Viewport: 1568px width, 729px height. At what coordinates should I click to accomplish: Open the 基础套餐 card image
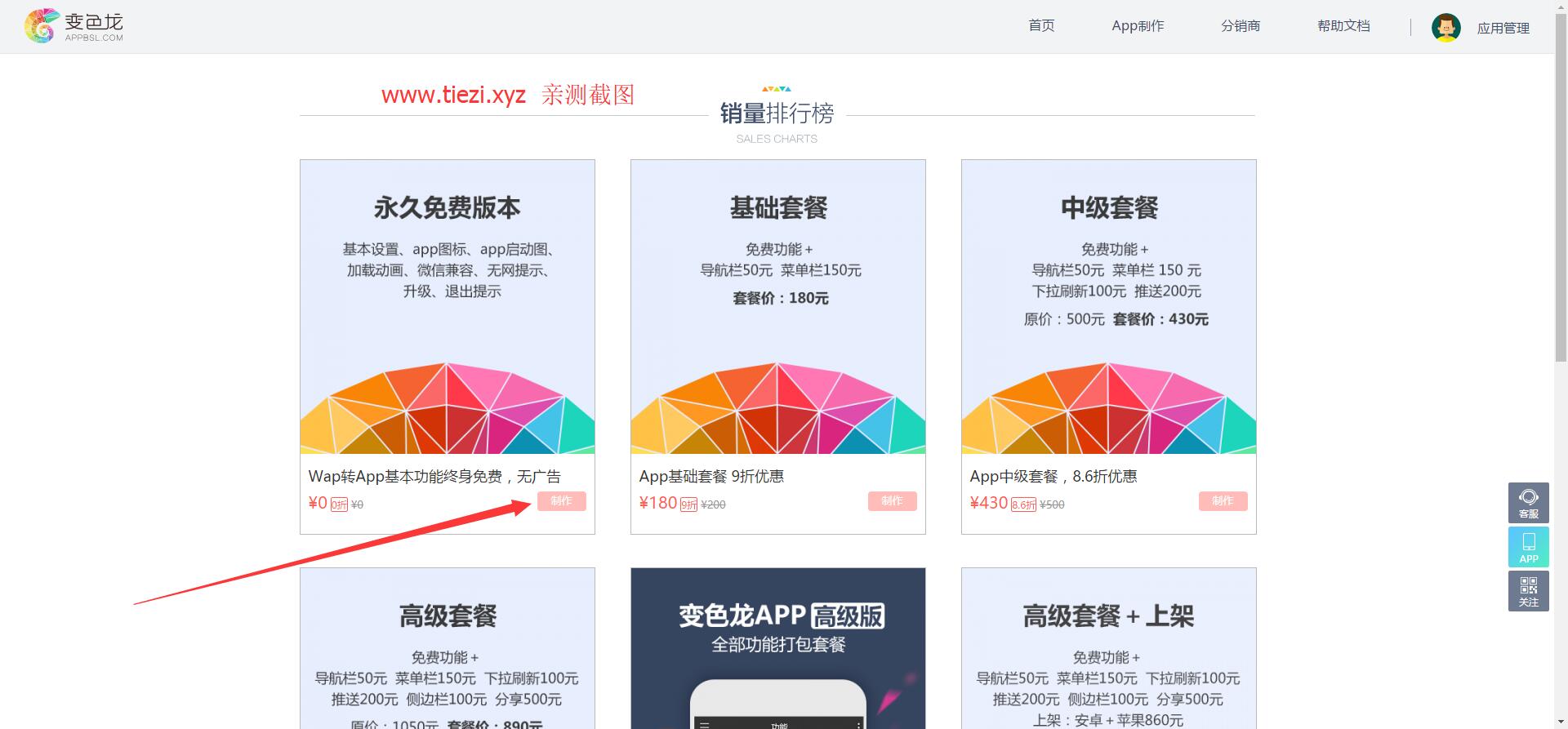coord(778,307)
